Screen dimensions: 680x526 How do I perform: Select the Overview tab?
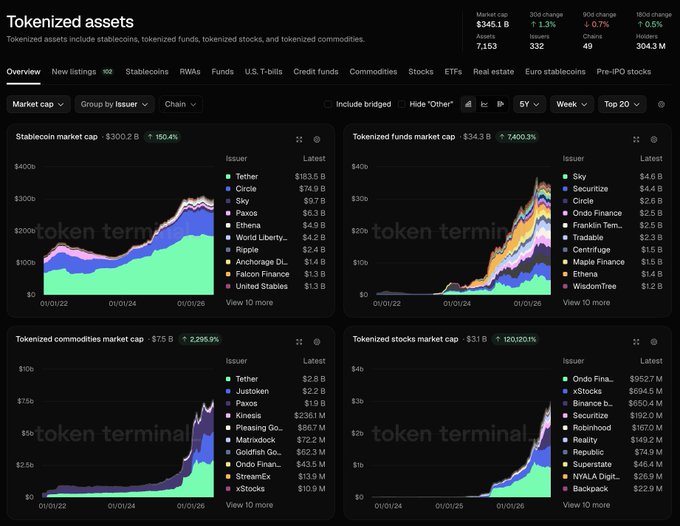coord(23,72)
